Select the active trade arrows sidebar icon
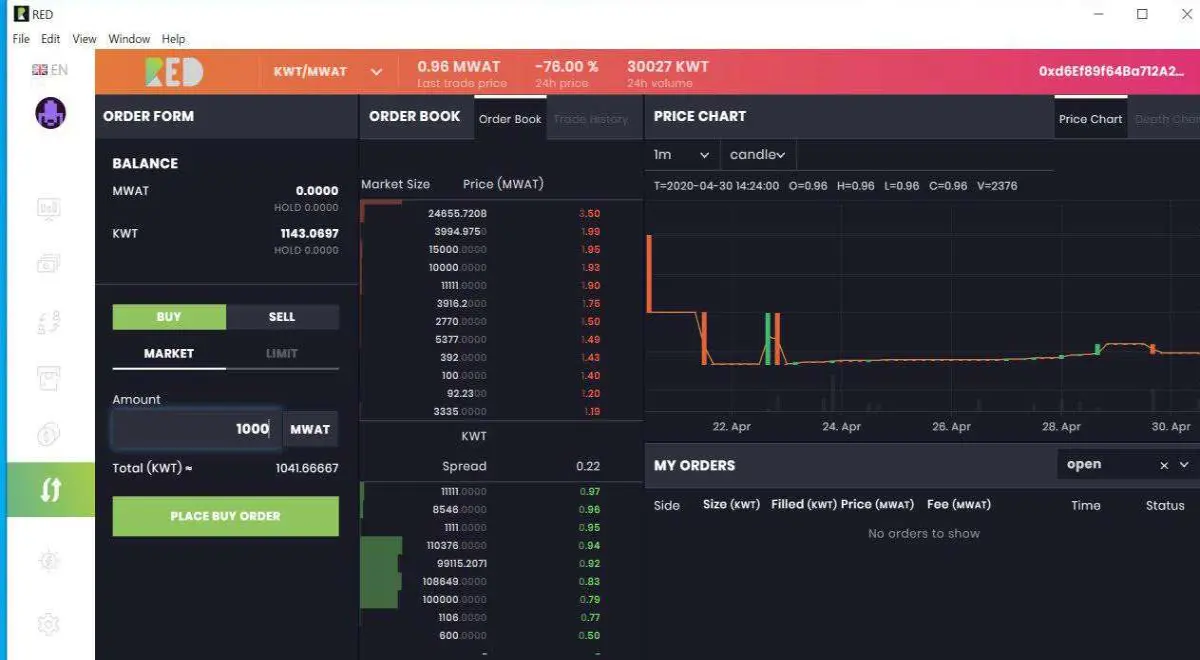 pyautogui.click(x=51, y=490)
